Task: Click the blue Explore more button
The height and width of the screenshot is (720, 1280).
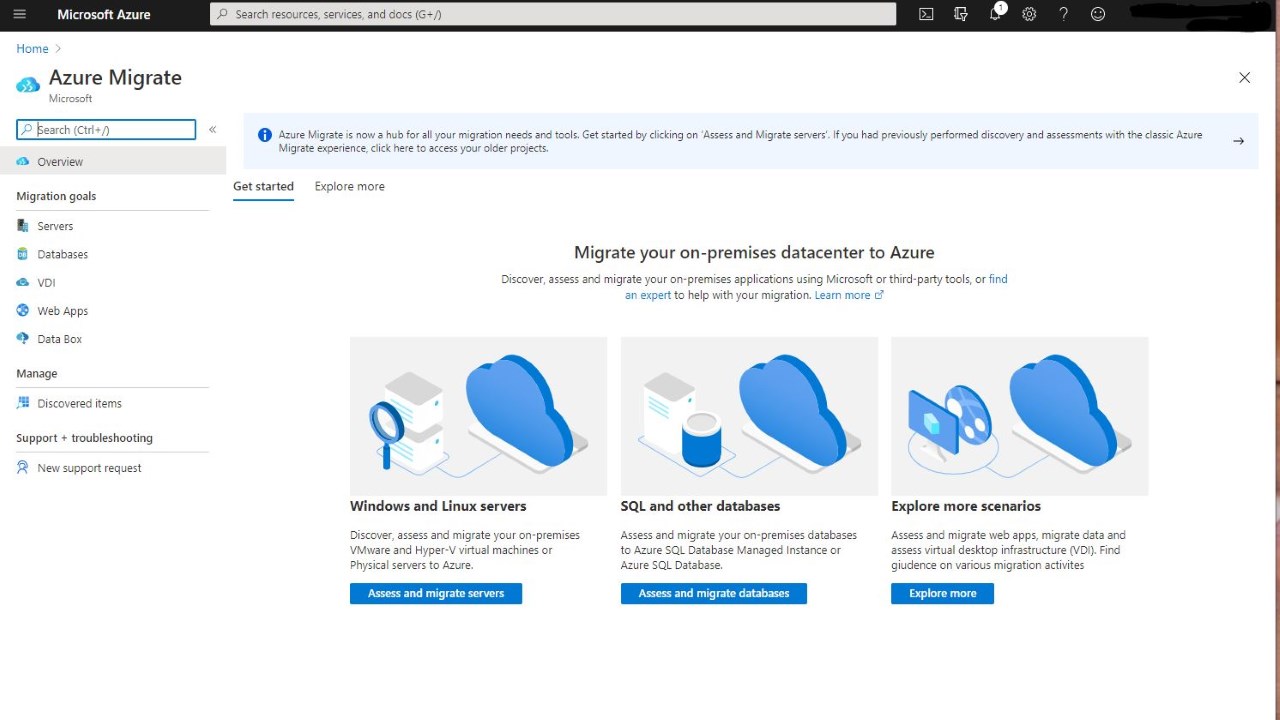Action: click(x=942, y=593)
